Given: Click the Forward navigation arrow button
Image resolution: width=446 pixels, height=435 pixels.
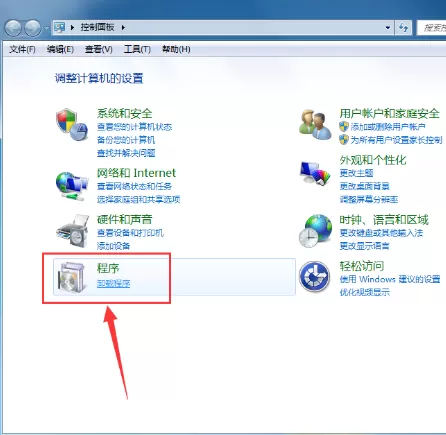Looking at the screenshot, I should coord(33,28).
